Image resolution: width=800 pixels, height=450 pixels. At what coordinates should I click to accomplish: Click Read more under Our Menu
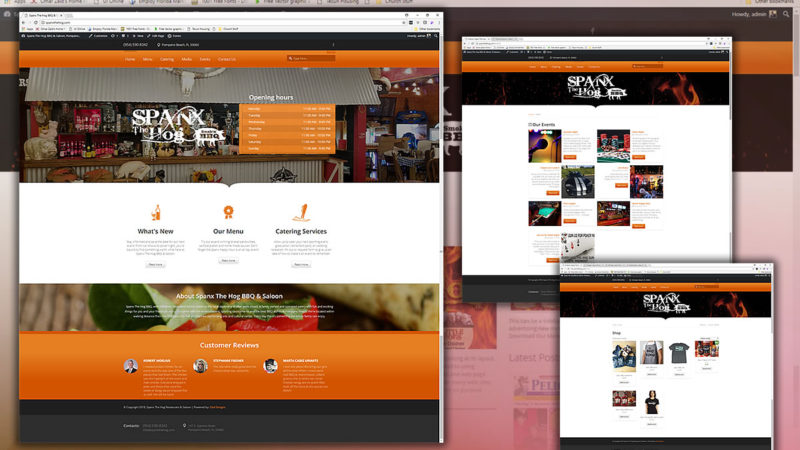[228, 260]
